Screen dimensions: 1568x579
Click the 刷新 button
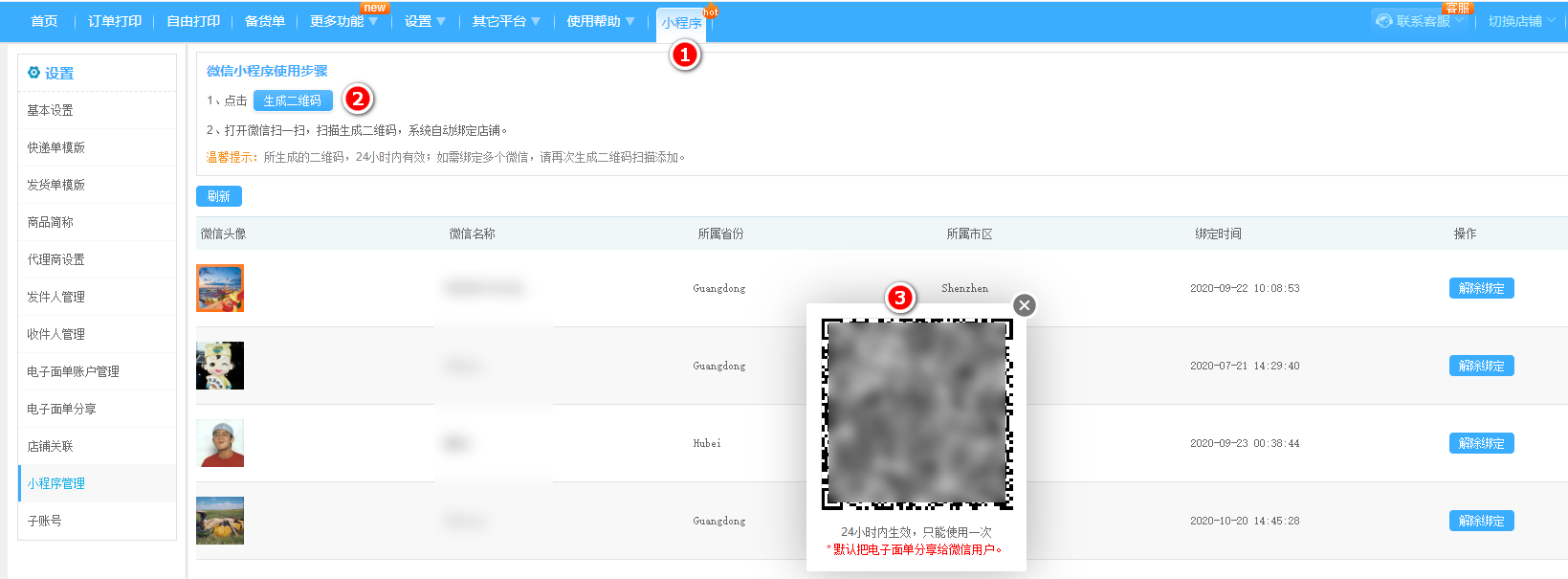[219, 196]
